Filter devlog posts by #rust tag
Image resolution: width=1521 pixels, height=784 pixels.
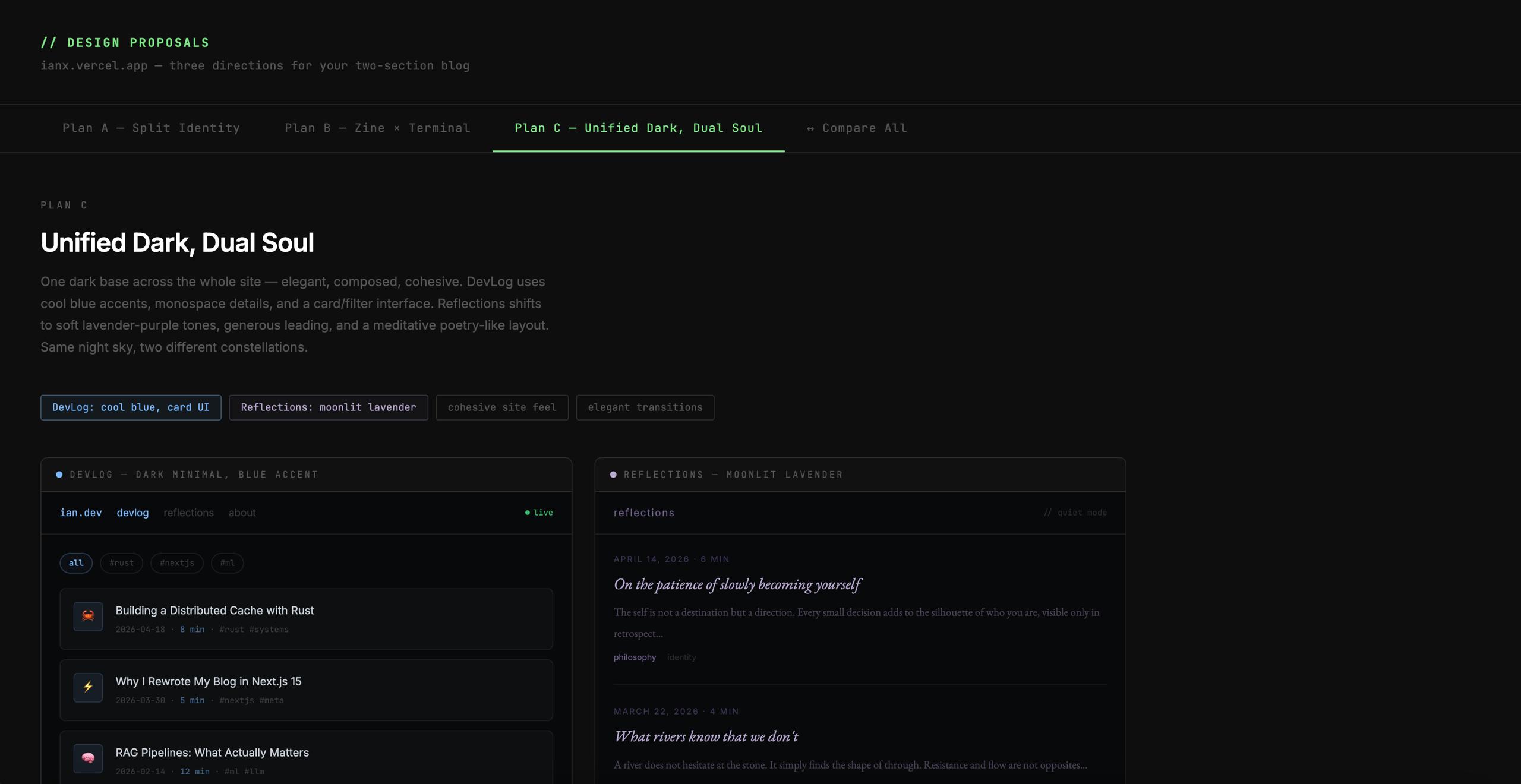pyautogui.click(x=121, y=563)
